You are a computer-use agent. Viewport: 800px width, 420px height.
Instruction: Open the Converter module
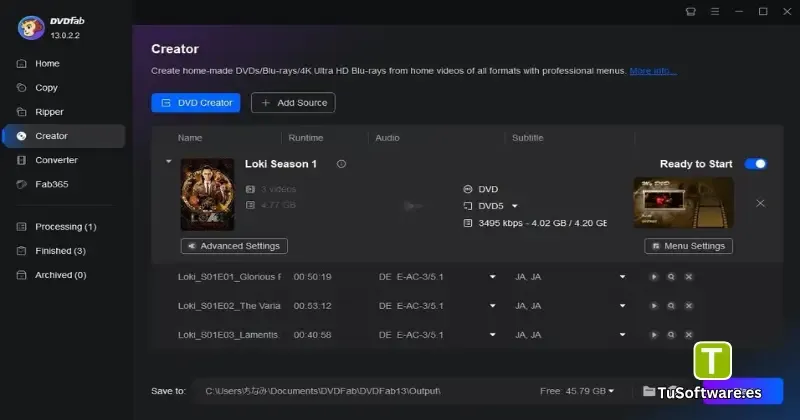point(56,160)
